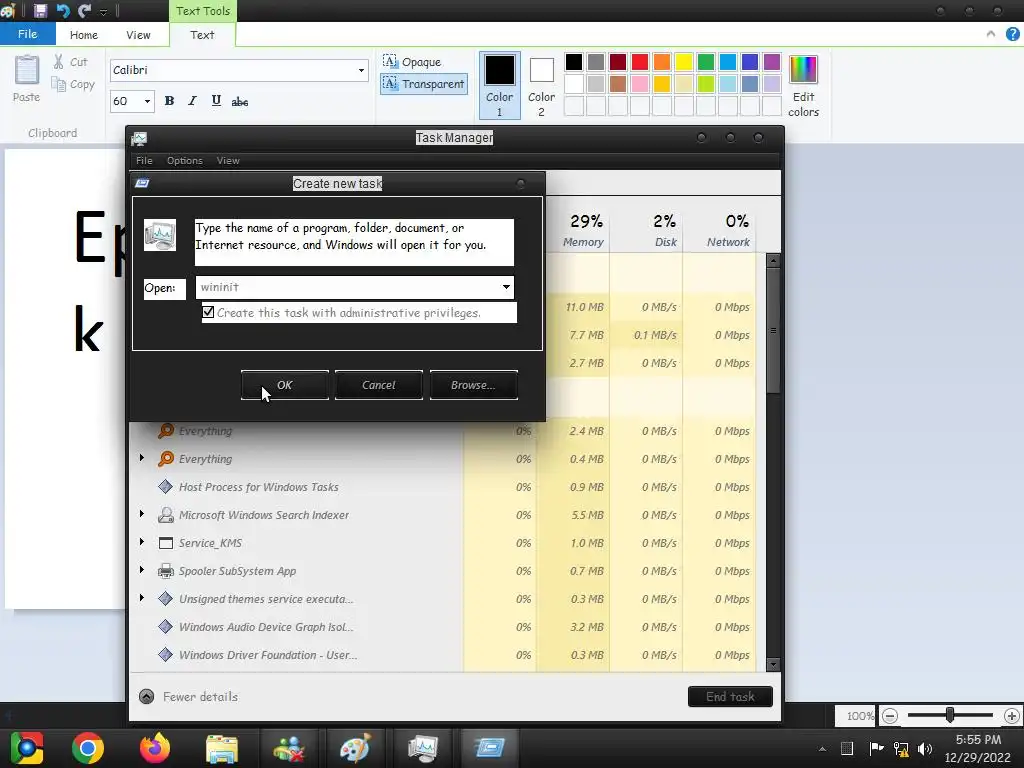This screenshot has height=768, width=1024.
Task: Click the Open text field containing wininit
Action: pos(347,287)
